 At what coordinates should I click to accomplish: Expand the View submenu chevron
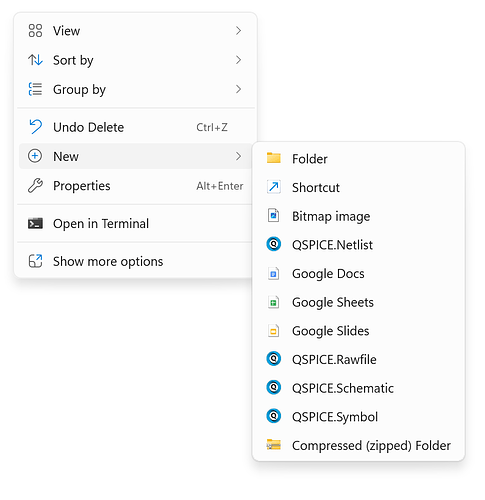click(238, 31)
